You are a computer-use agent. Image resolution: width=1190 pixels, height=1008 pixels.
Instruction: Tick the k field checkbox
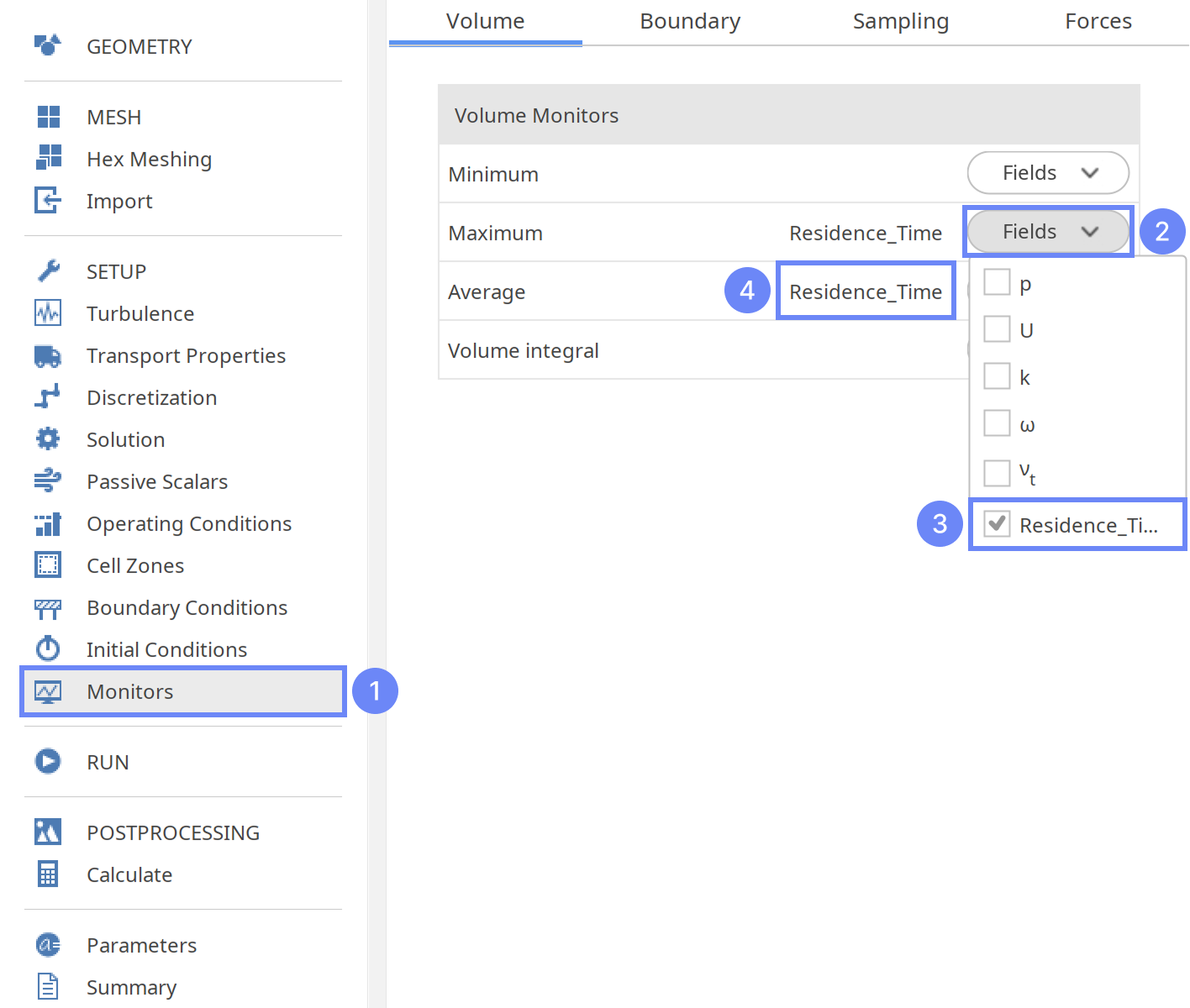997,376
